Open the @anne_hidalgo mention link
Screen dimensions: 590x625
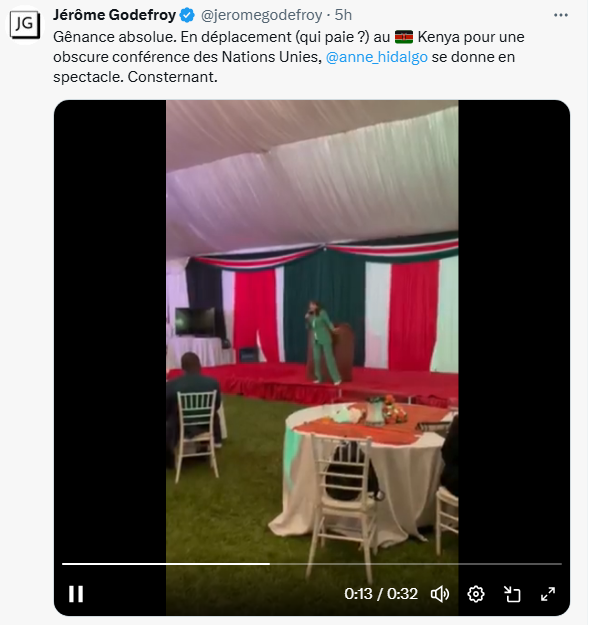point(377,57)
